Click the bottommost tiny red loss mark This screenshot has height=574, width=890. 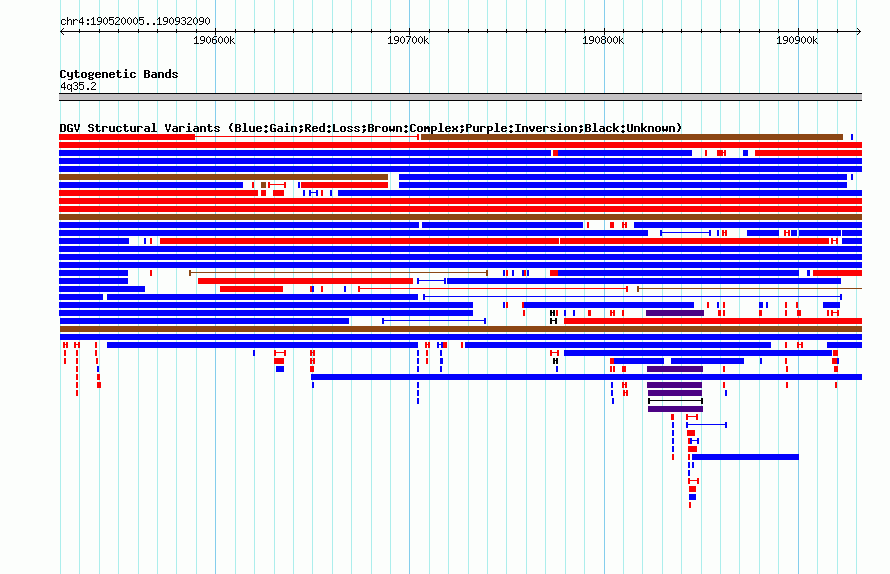(690, 505)
